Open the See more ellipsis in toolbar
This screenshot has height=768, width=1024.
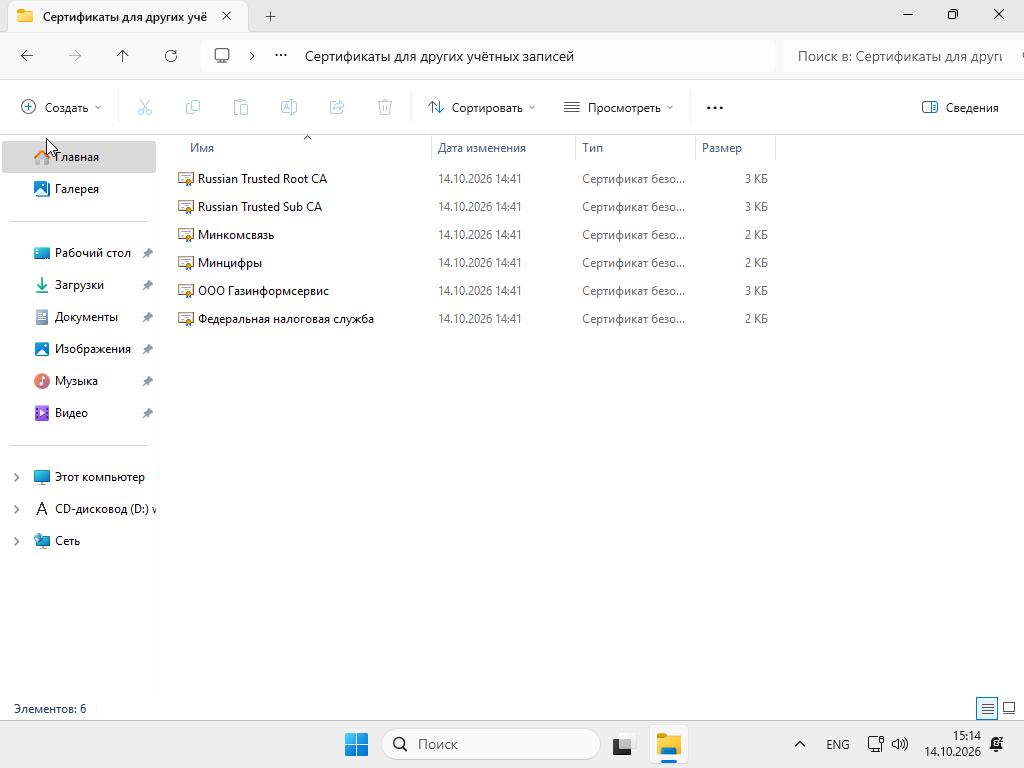715,108
